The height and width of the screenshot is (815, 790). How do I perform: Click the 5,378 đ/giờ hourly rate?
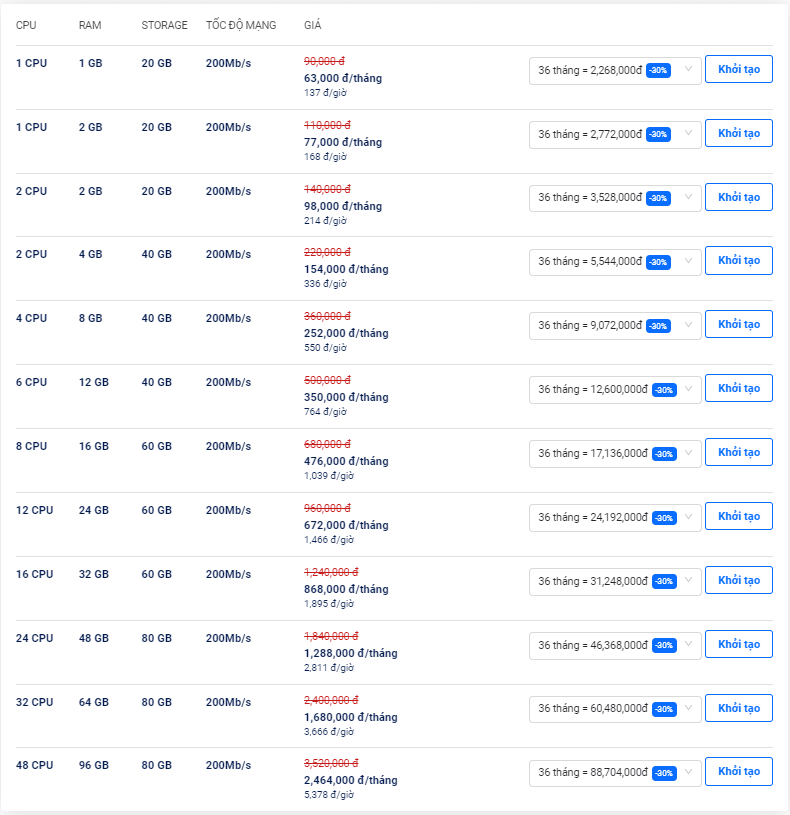tap(329, 795)
